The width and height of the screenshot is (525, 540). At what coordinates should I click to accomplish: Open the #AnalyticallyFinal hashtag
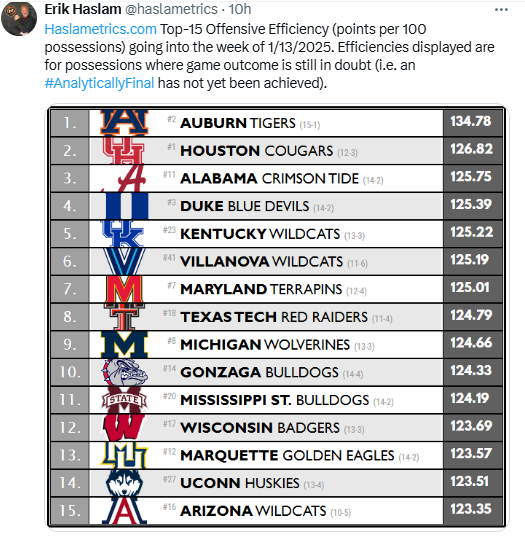[x=99, y=83]
